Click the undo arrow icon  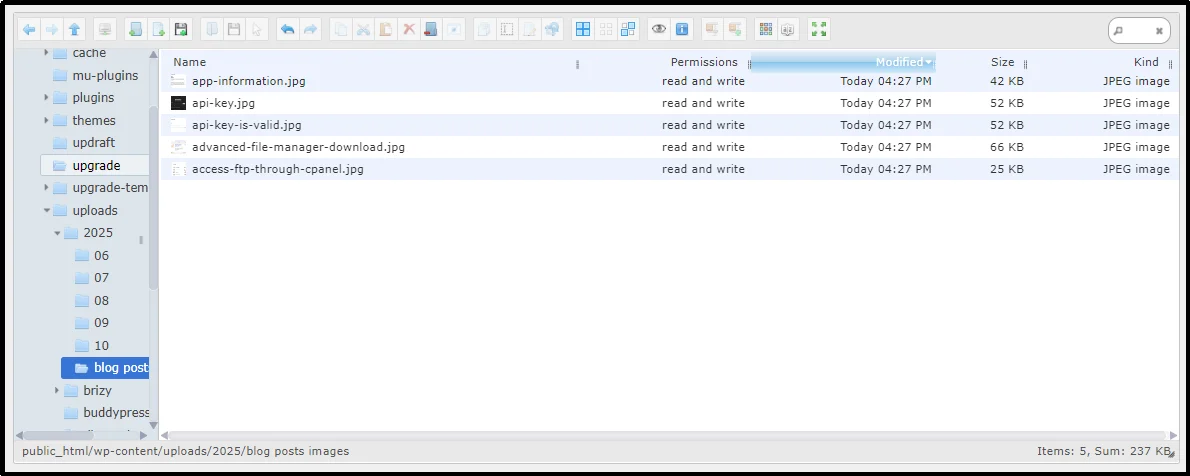coord(288,30)
